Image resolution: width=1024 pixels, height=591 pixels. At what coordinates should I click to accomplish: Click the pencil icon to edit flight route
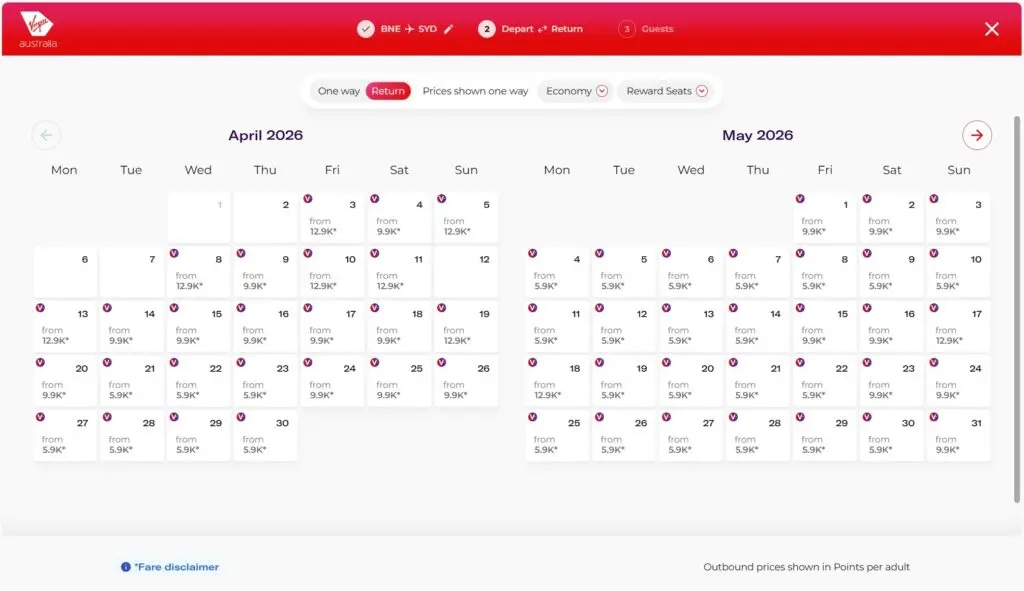447,28
